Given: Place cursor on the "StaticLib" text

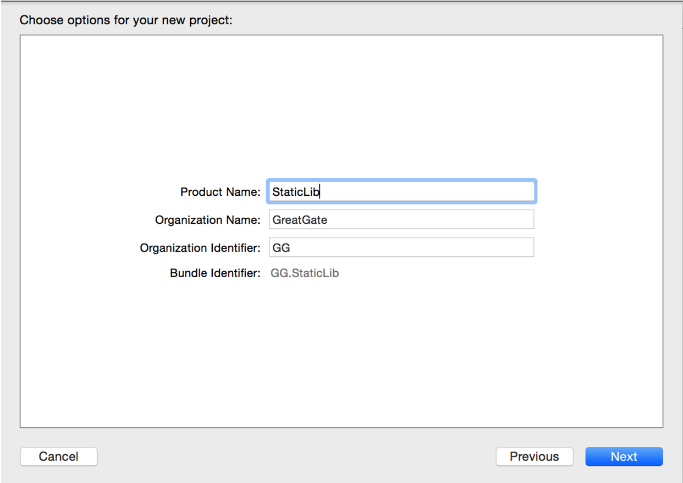Looking at the screenshot, I should (295, 192).
